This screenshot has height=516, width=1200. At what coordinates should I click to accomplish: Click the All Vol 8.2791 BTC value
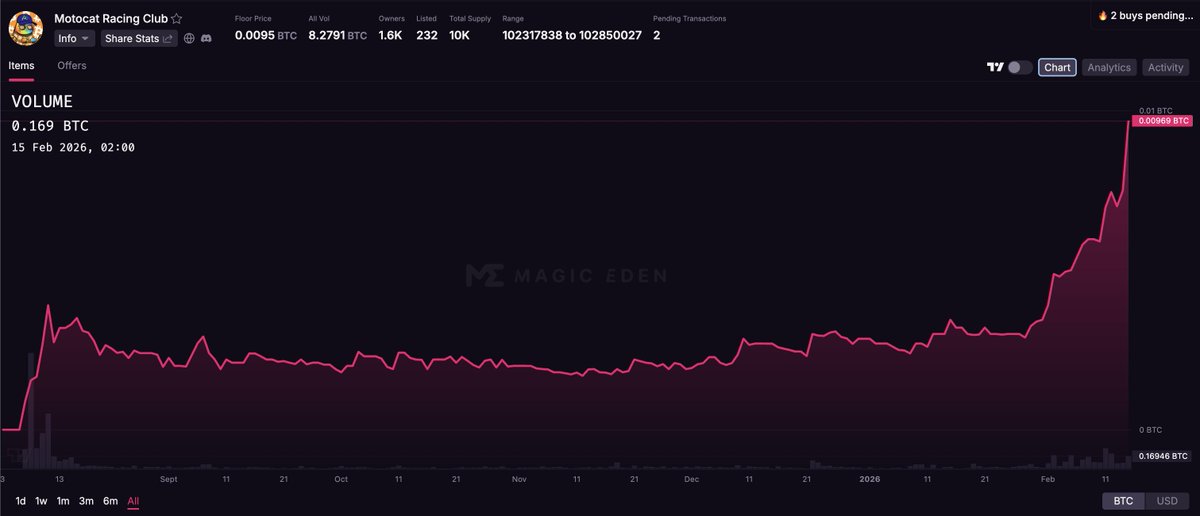(336, 35)
